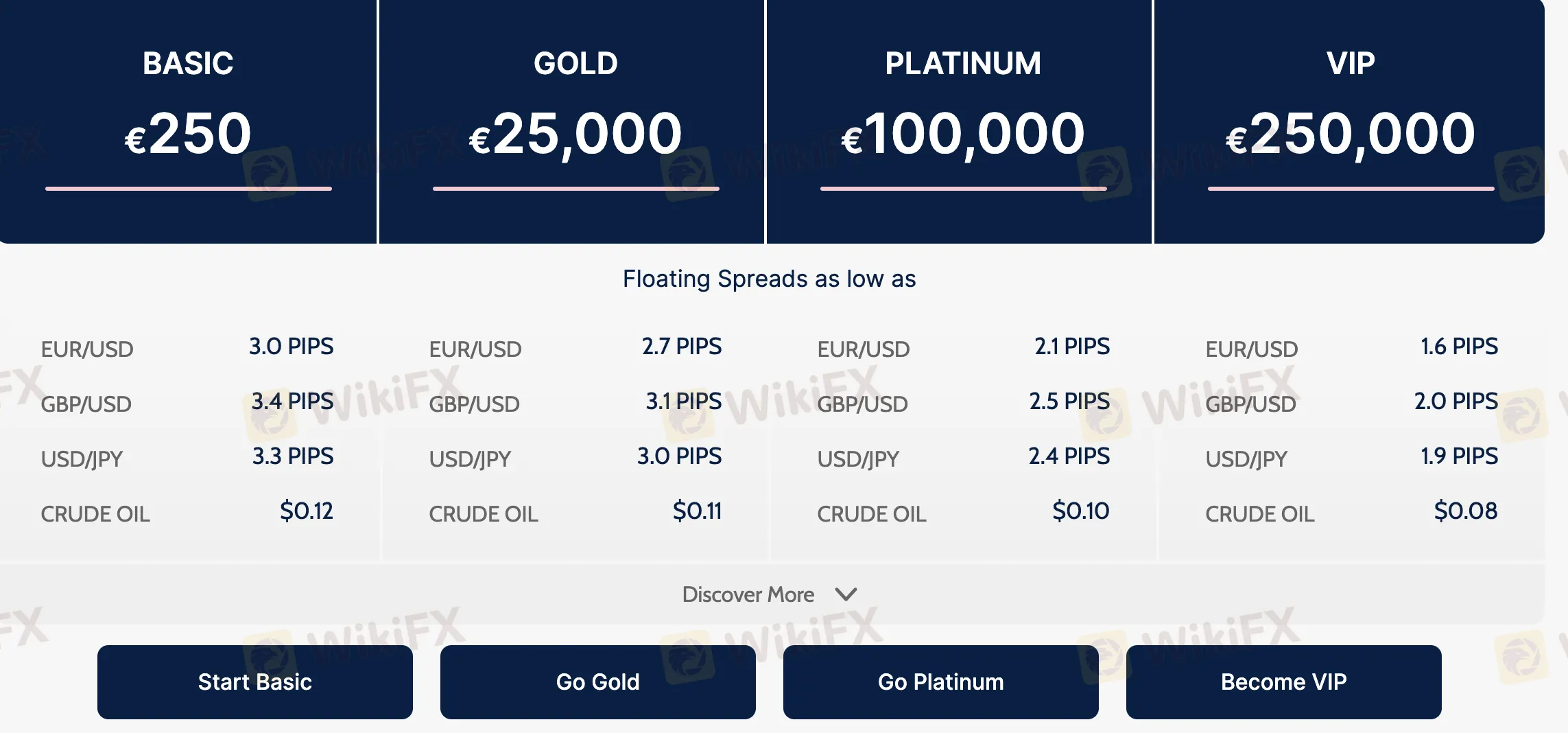
Task: Click the Start Basic button
Action: click(x=255, y=682)
